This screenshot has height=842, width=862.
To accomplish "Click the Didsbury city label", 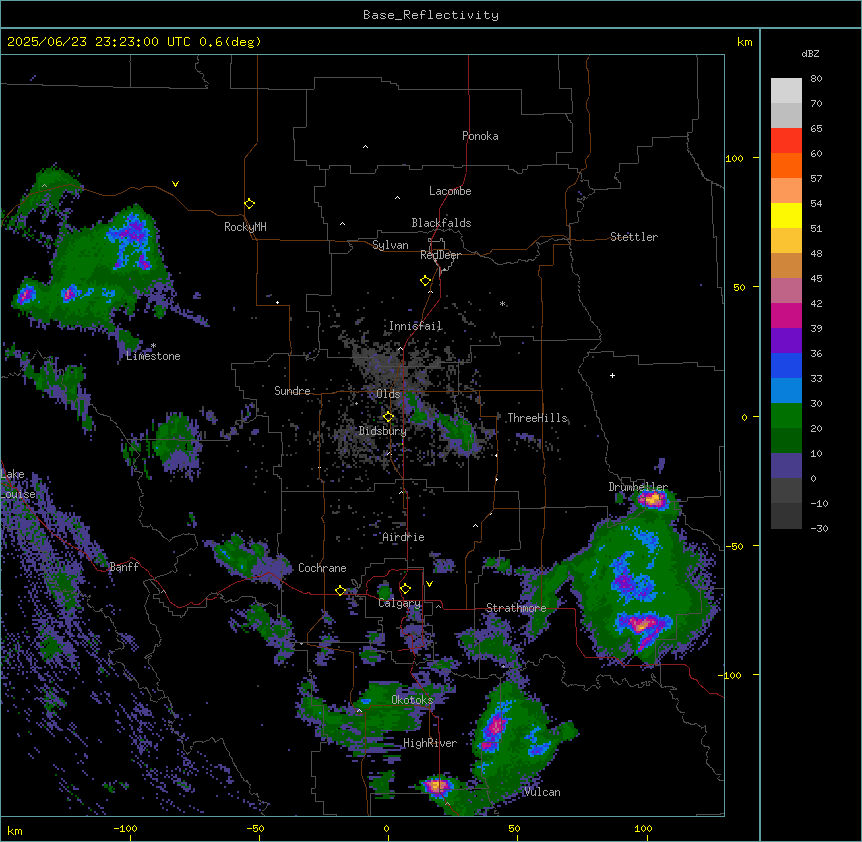I will pos(383,431).
